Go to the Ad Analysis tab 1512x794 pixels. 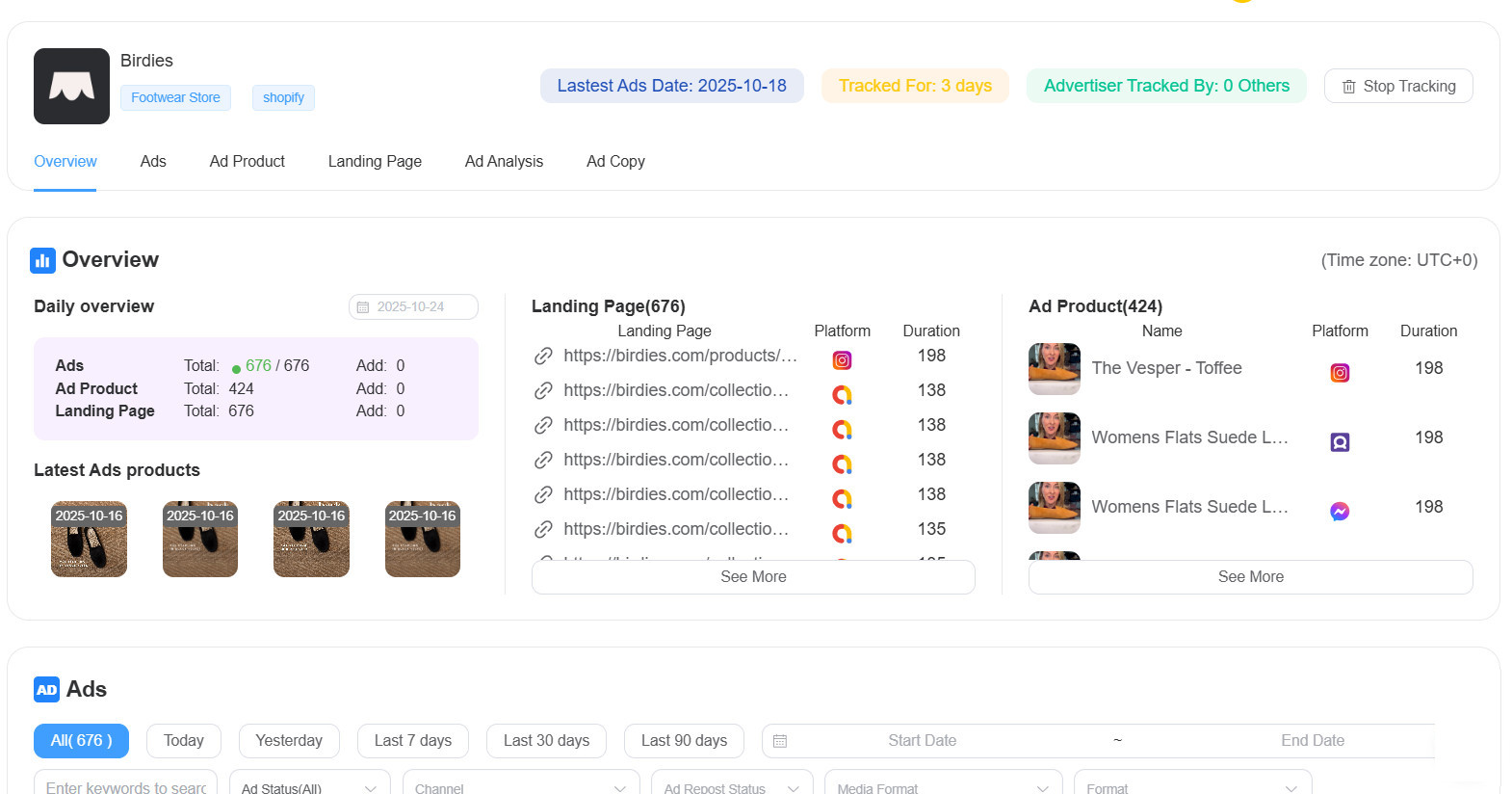504,162
